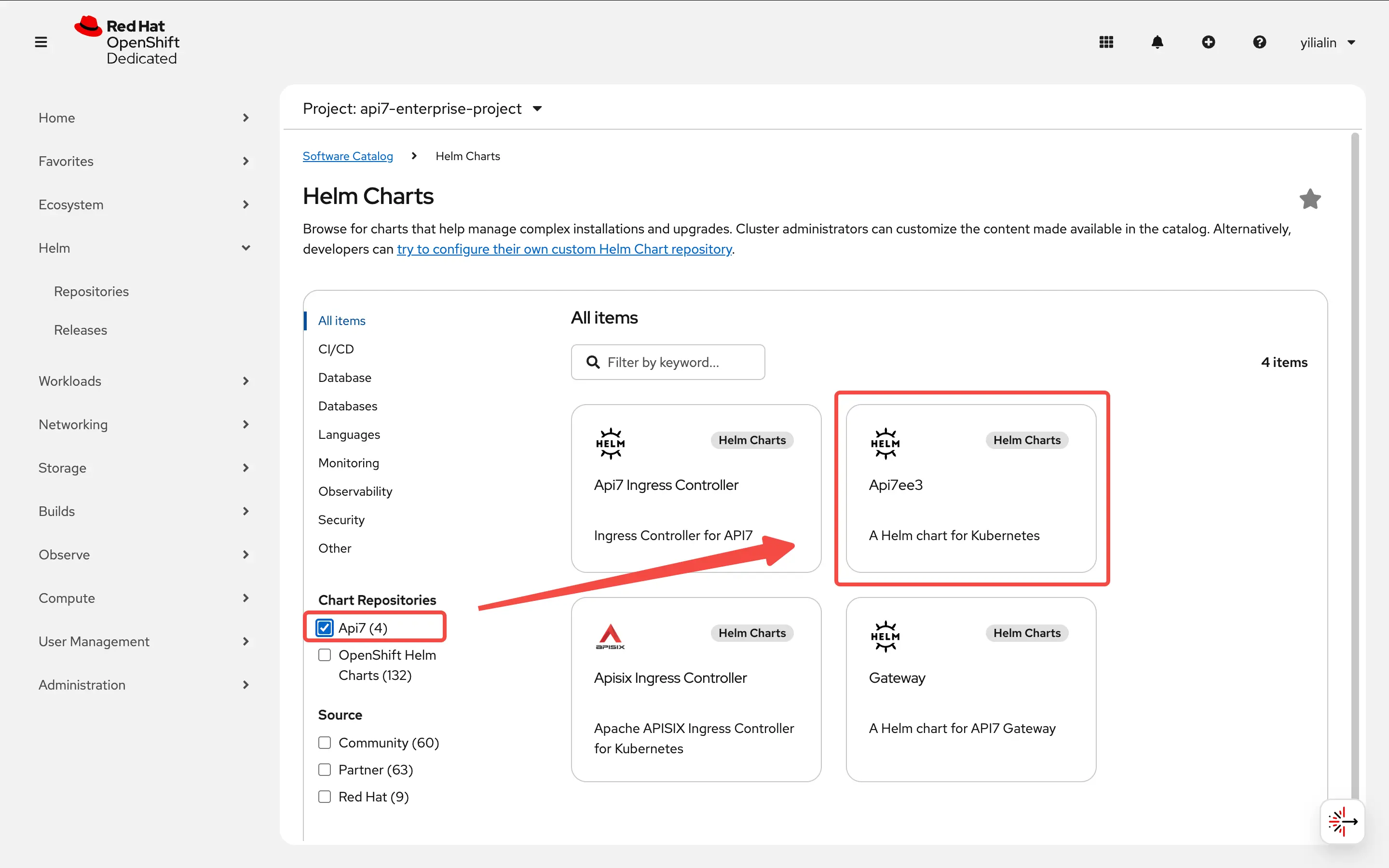
Task: Select the Monitoring category filter
Action: (348, 463)
